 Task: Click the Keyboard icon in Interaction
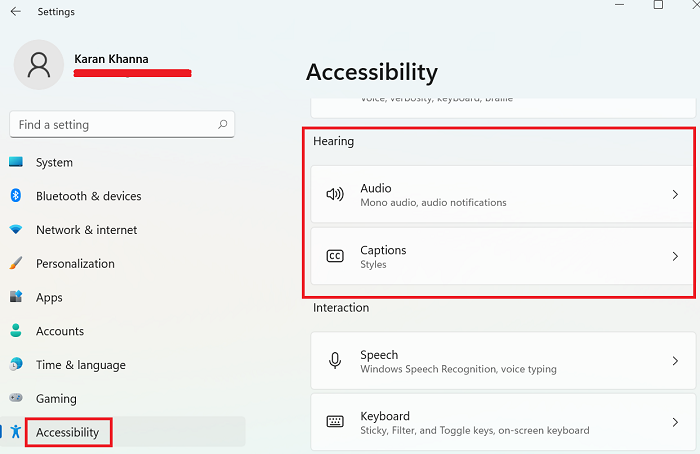(335, 422)
